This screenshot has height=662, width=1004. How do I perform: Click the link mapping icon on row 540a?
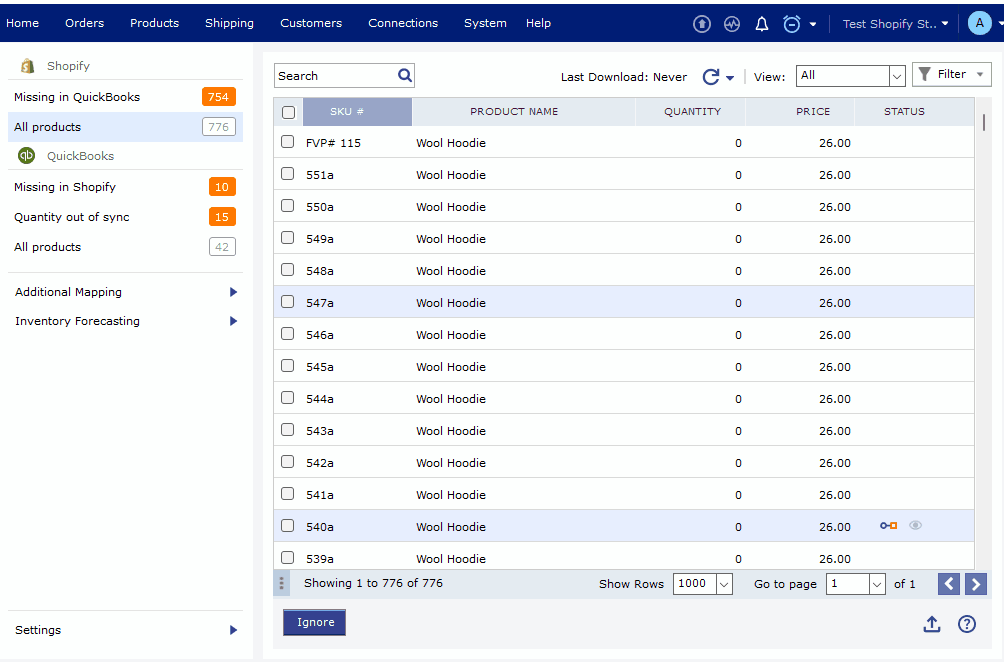coord(888,526)
